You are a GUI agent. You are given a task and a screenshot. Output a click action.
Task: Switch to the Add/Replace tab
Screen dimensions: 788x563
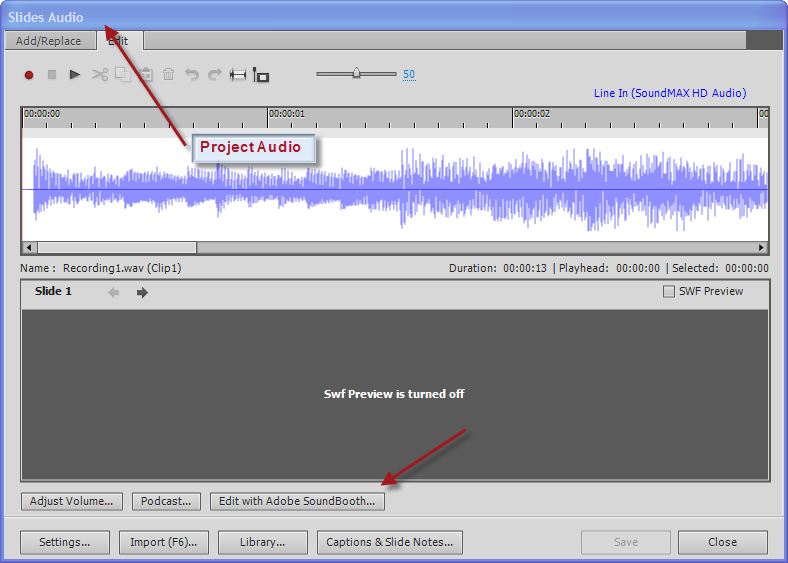[x=48, y=41]
